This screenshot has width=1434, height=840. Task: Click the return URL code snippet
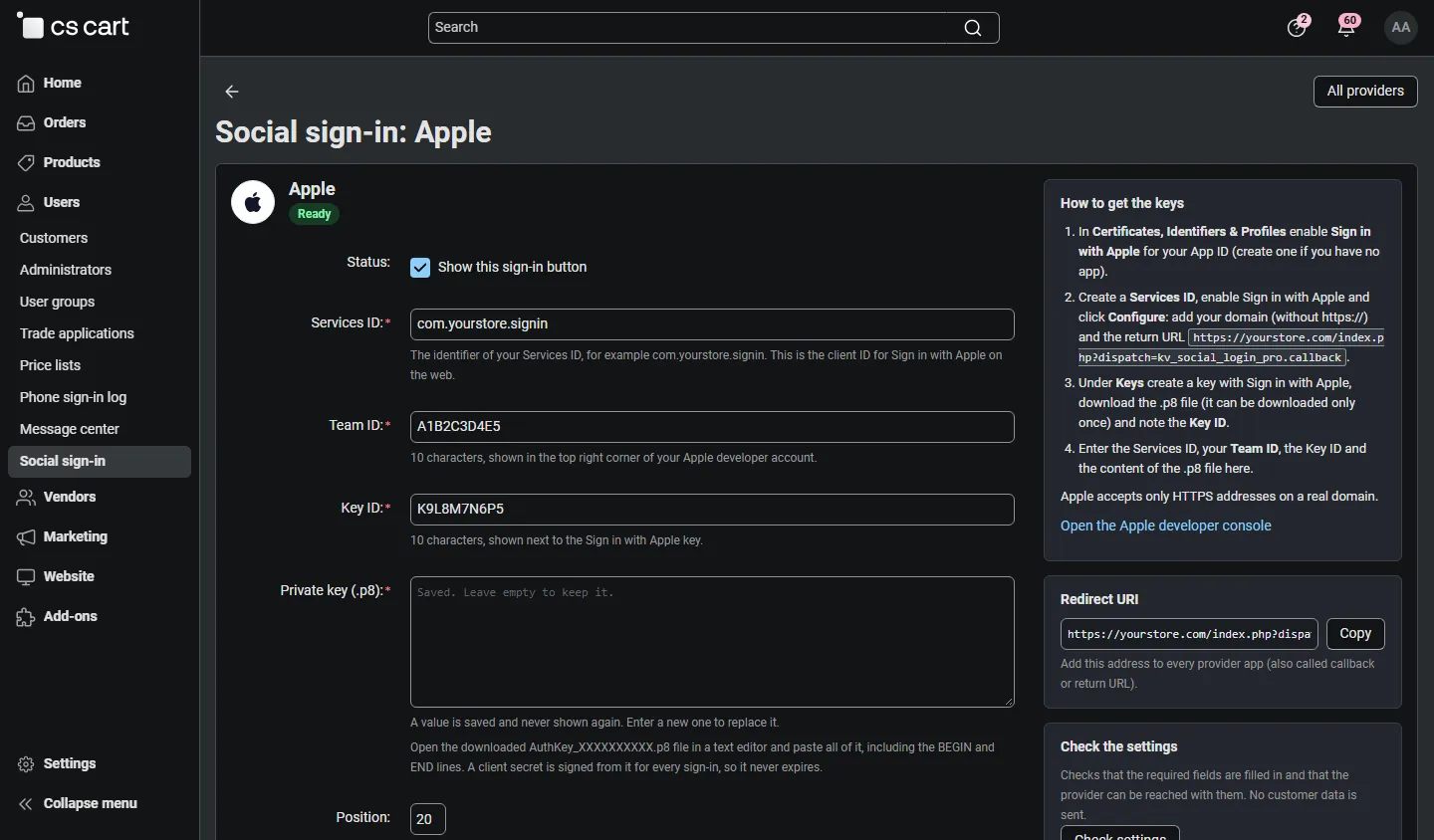click(1232, 347)
